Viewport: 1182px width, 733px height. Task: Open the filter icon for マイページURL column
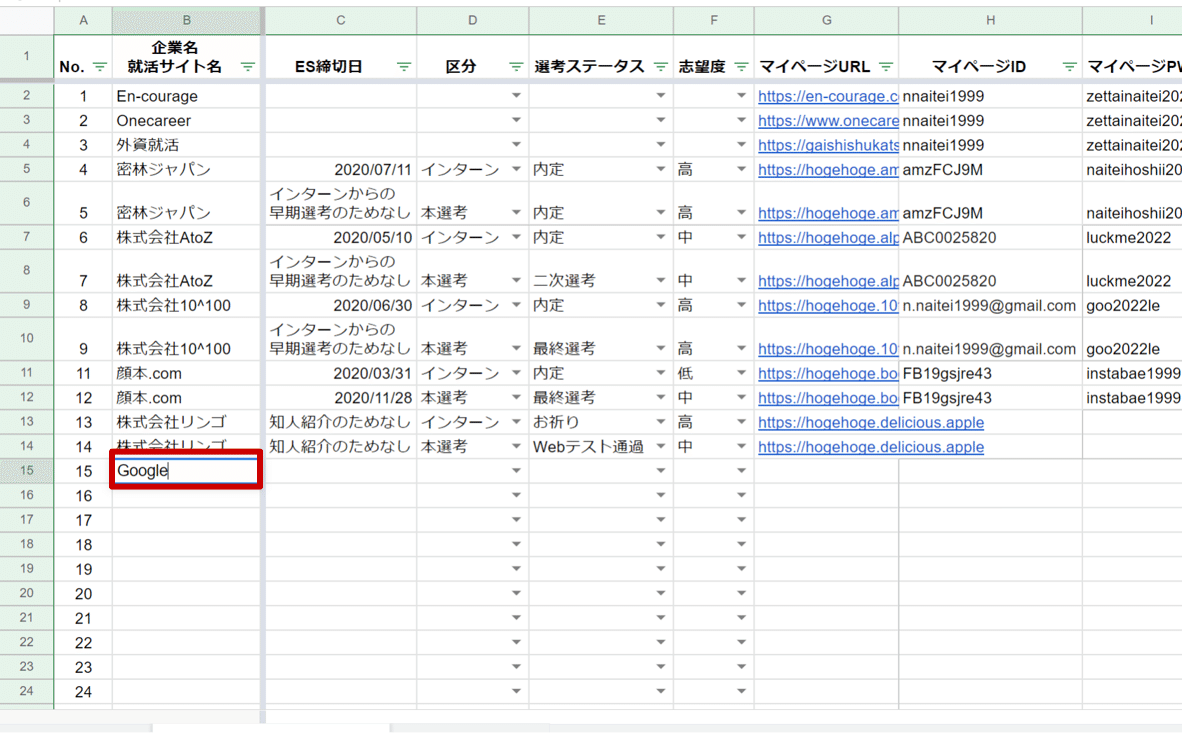(886, 67)
